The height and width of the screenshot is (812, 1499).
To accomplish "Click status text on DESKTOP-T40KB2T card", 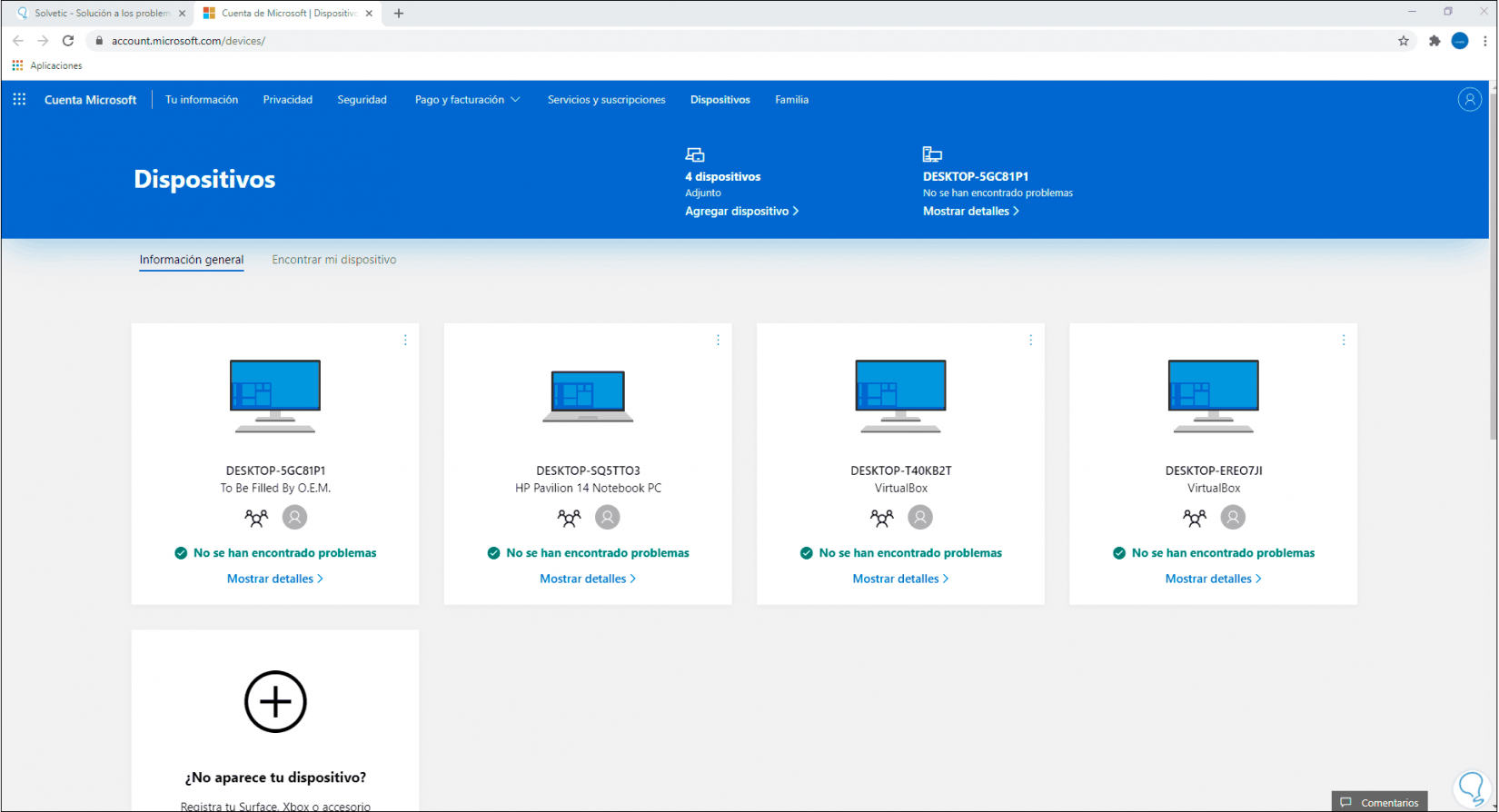I will coord(910,553).
